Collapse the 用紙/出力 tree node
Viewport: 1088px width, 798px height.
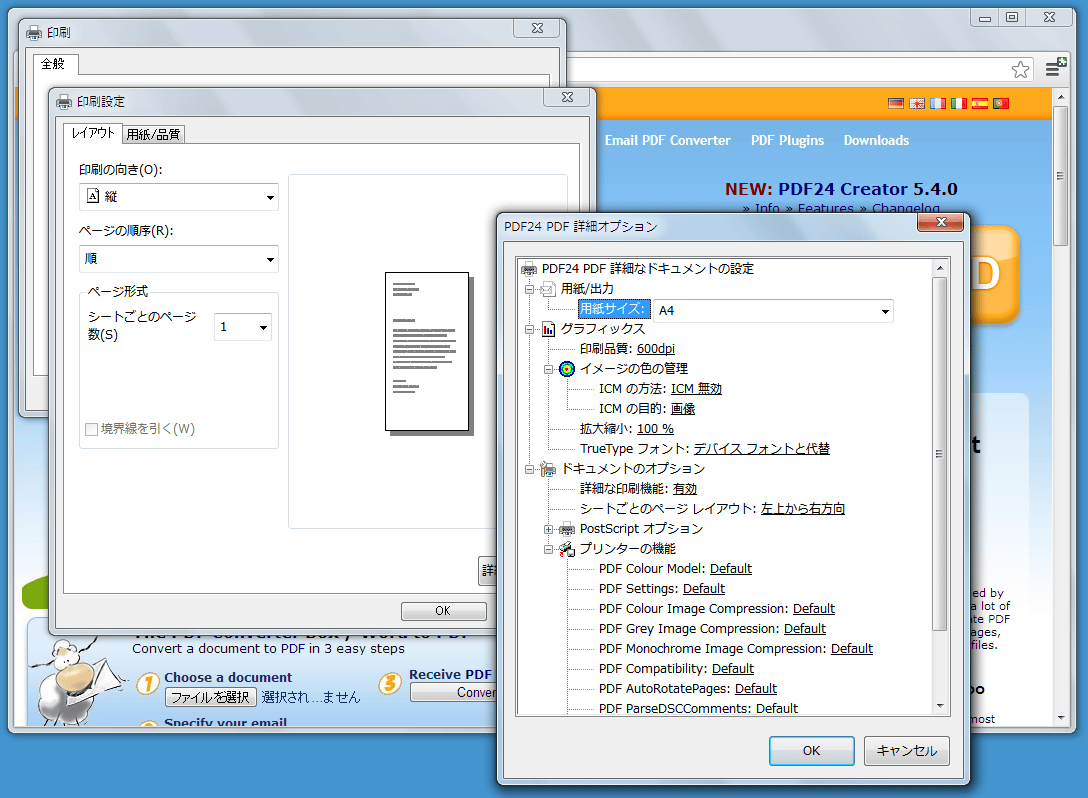[529, 289]
